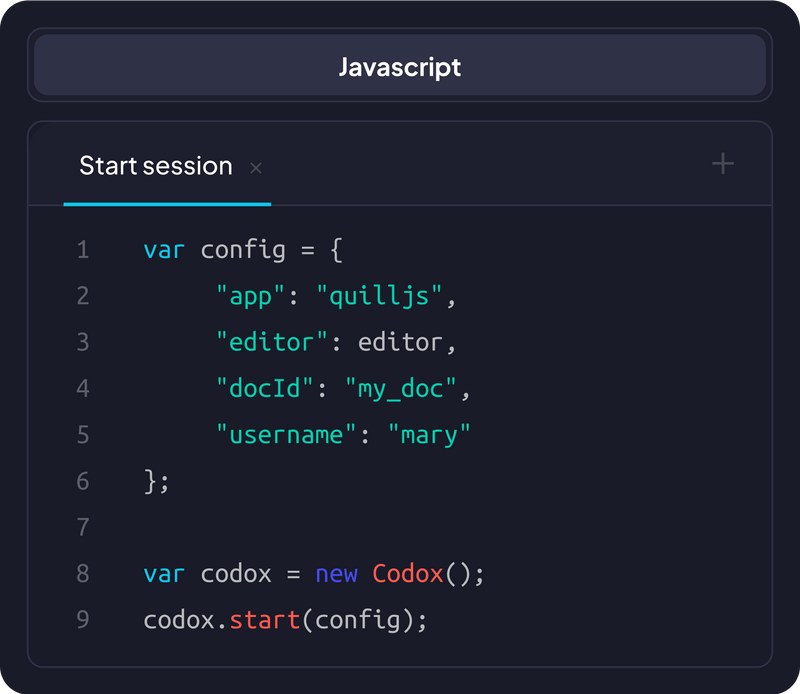Select the "docId" key text
The image size is (800, 694).
click(x=264, y=388)
